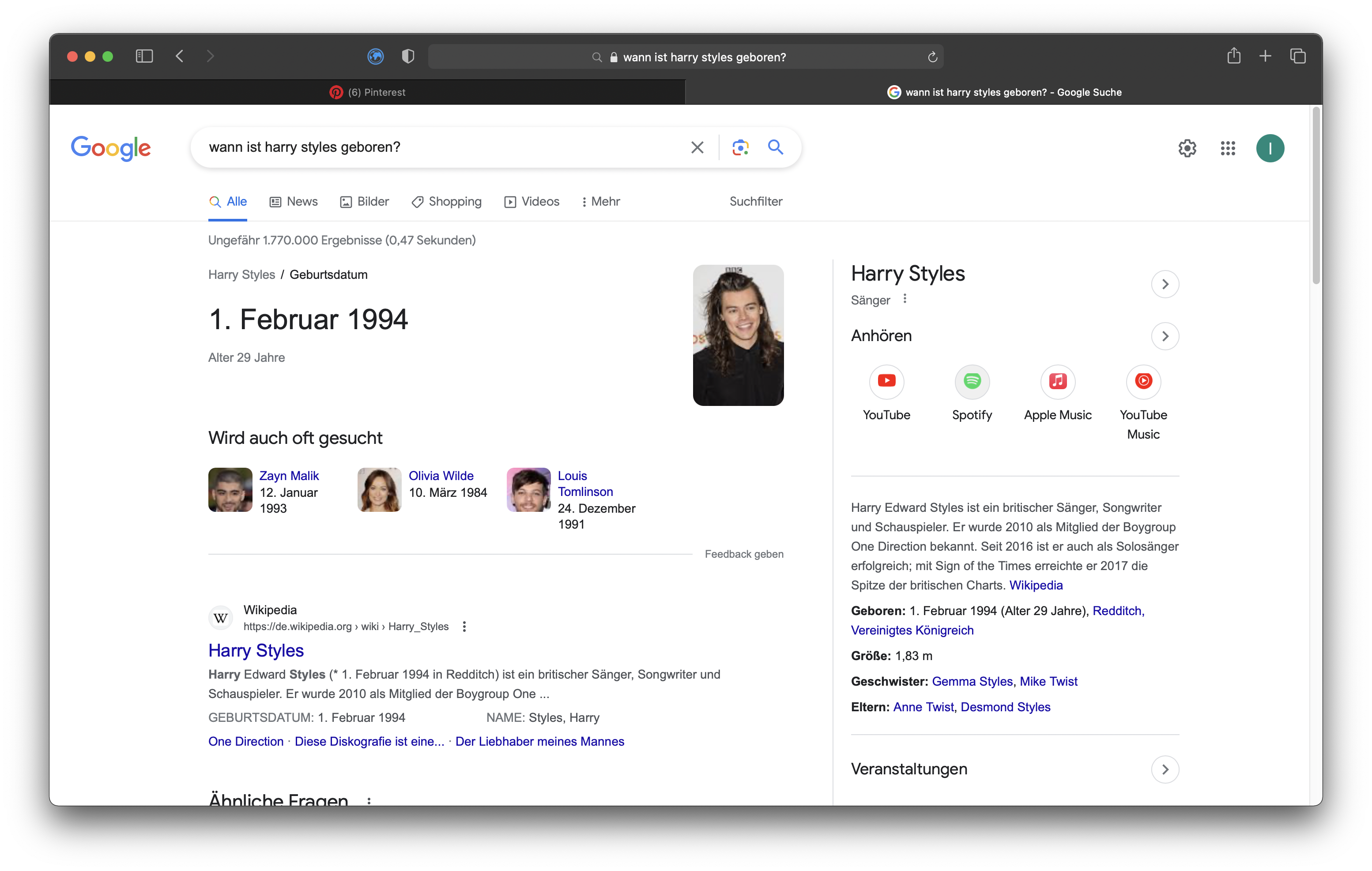Click the Louis Tomlinson thumbnail

click(x=529, y=490)
